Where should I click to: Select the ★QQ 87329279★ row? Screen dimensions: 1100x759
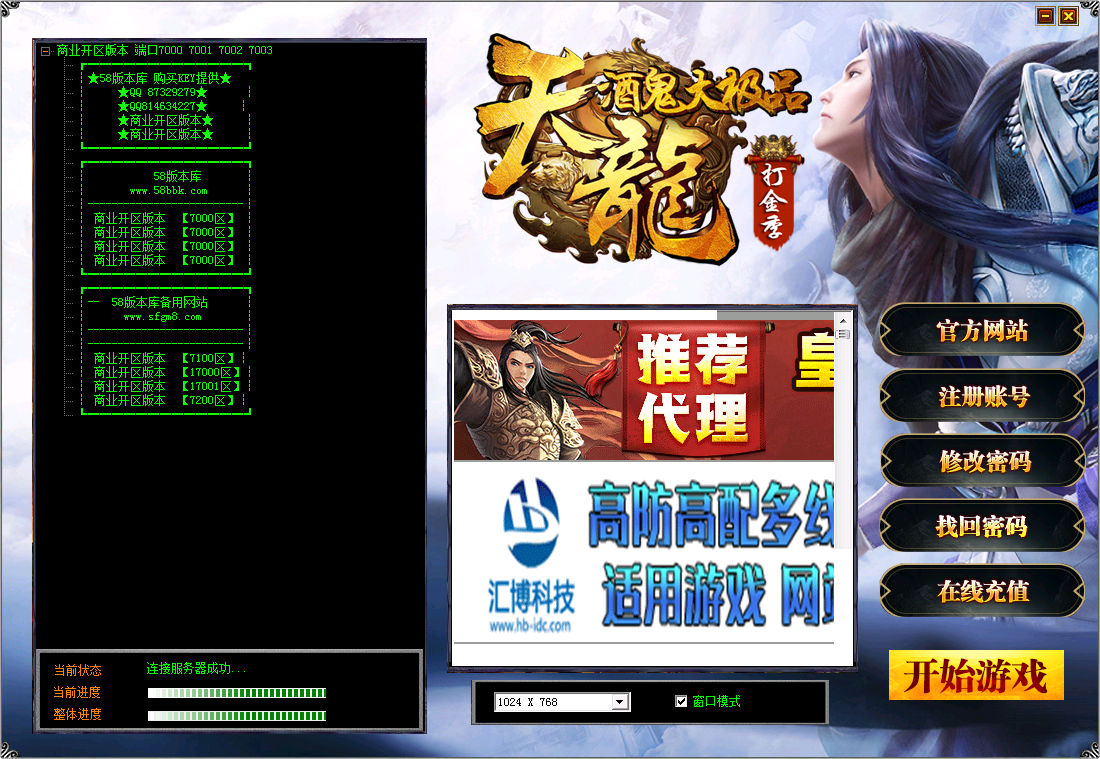(163, 92)
